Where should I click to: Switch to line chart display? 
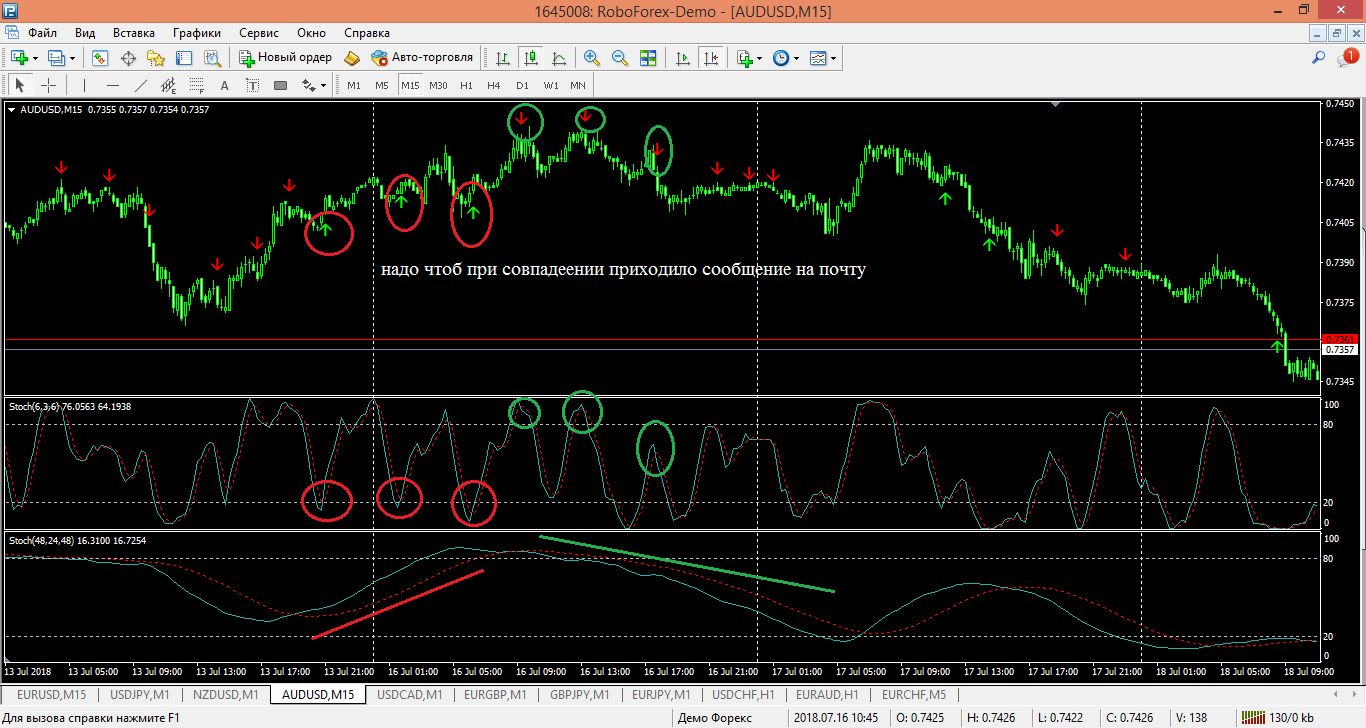point(559,58)
